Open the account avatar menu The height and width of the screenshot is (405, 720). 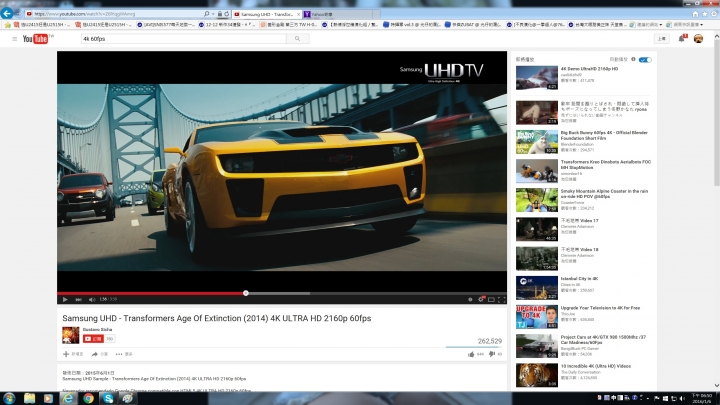tap(698, 39)
